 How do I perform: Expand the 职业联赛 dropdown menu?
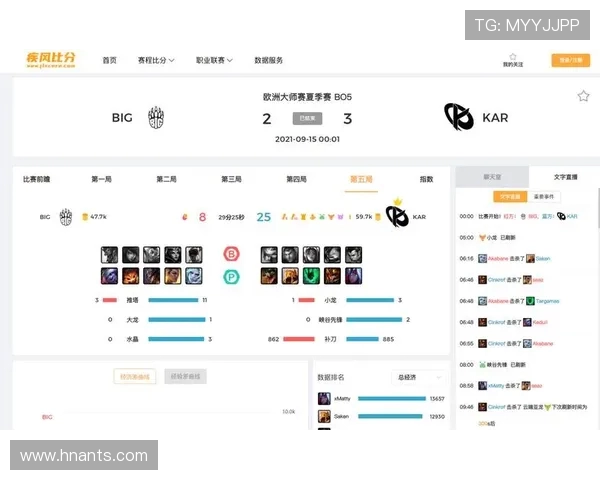[x=214, y=60]
